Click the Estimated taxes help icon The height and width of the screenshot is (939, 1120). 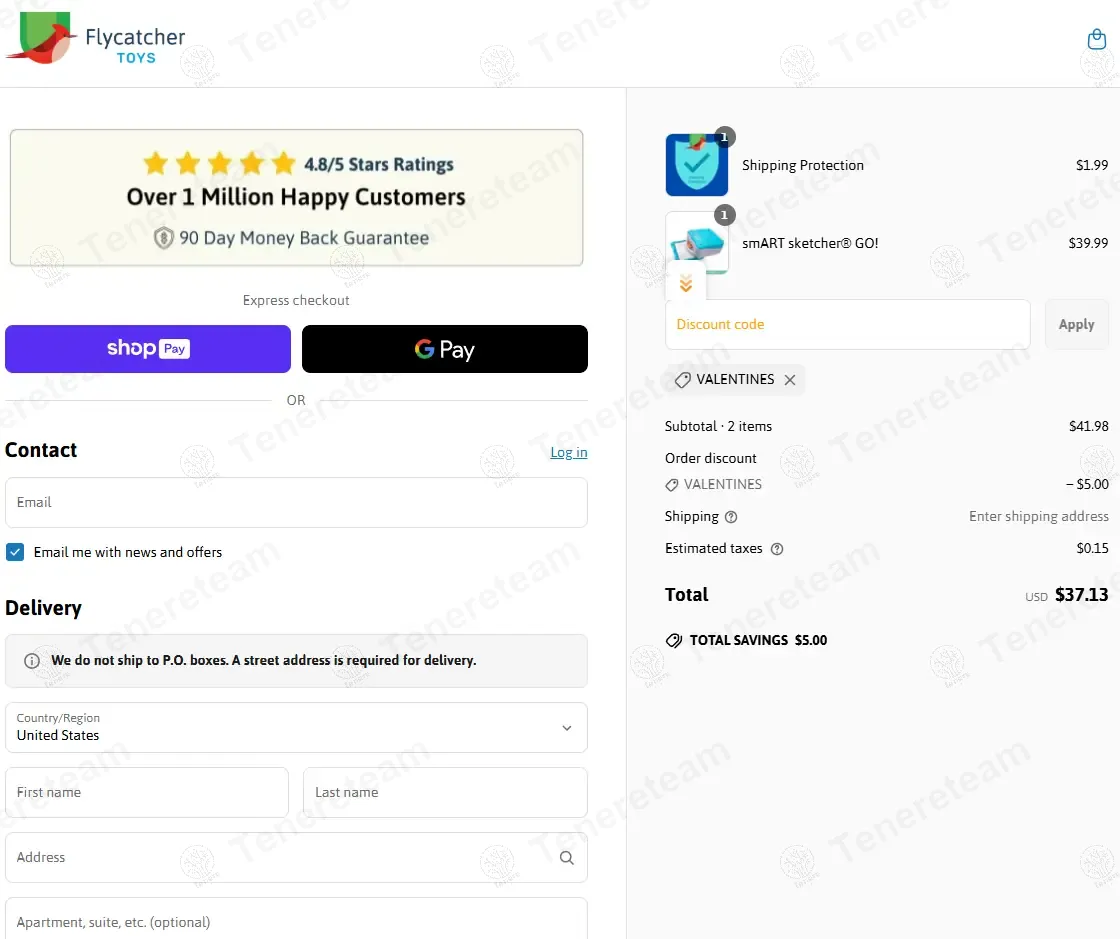click(777, 549)
